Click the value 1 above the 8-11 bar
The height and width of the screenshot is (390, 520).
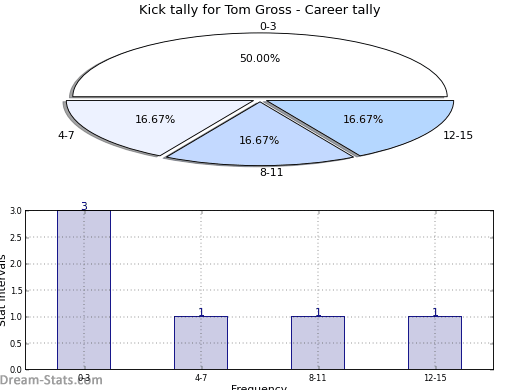click(x=318, y=312)
